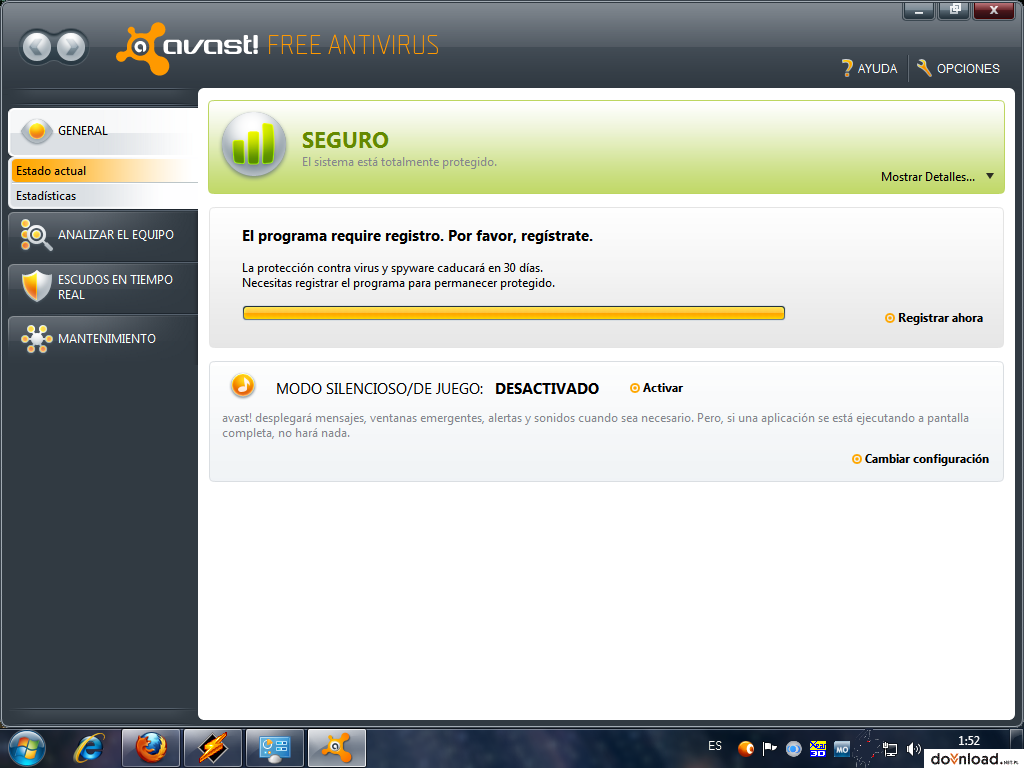
Task: Click Activar for silent/gaming mode
Action: coord(656,388)
